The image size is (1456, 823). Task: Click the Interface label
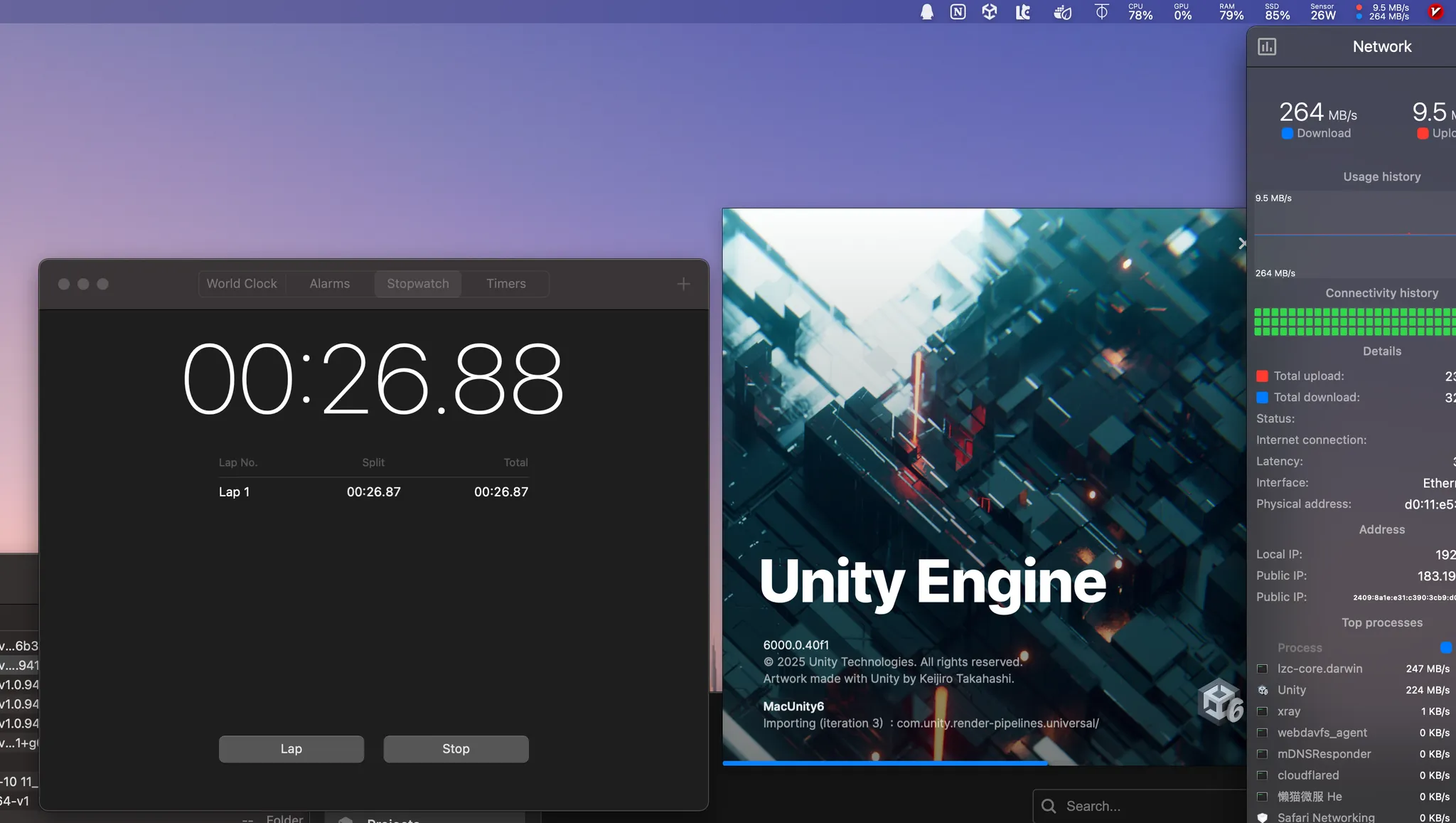(x=1283, y=483)
